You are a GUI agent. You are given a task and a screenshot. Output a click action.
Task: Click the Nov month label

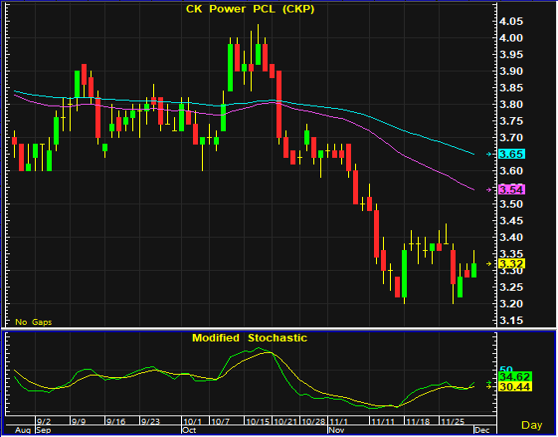[x=337, y=430]
